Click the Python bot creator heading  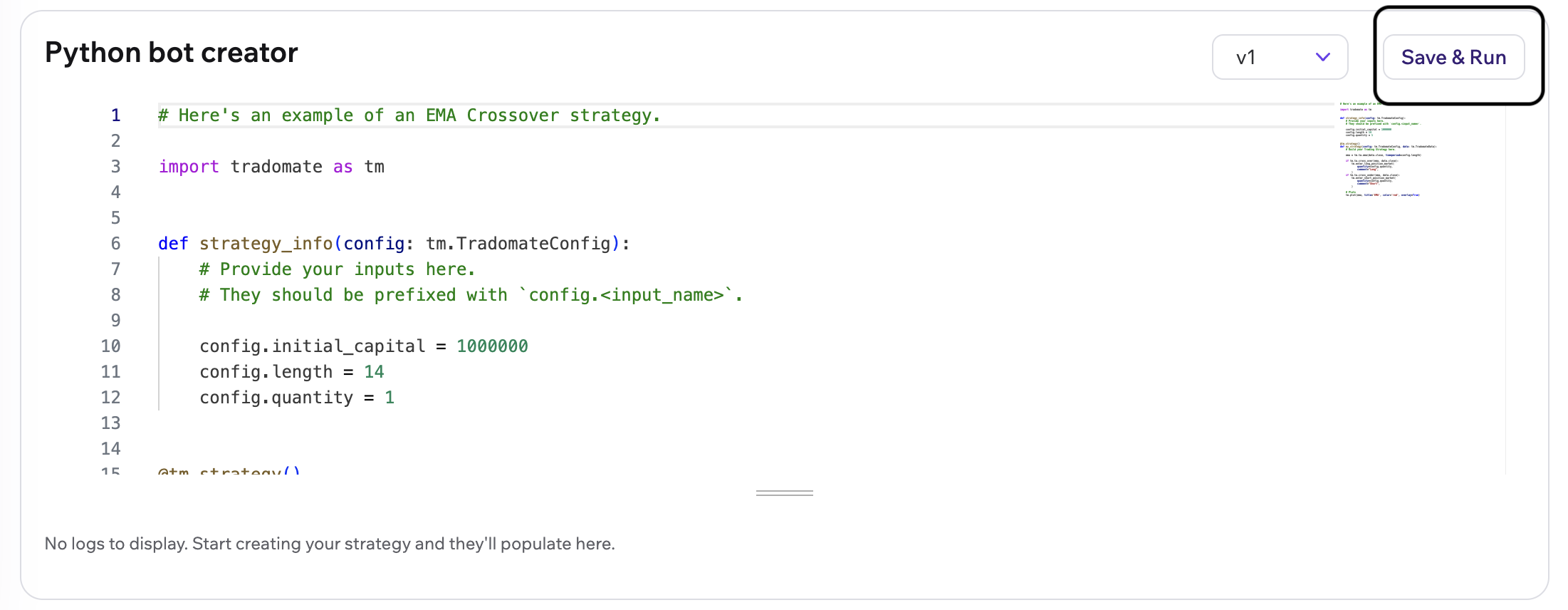pos(171,53)
